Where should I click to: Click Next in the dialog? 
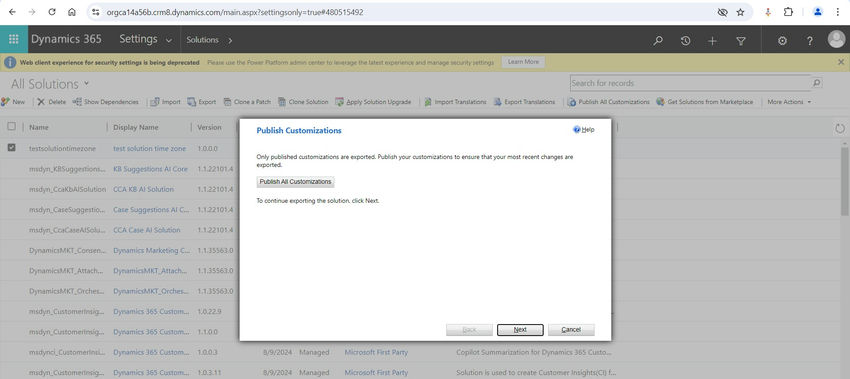pos(520,330)
